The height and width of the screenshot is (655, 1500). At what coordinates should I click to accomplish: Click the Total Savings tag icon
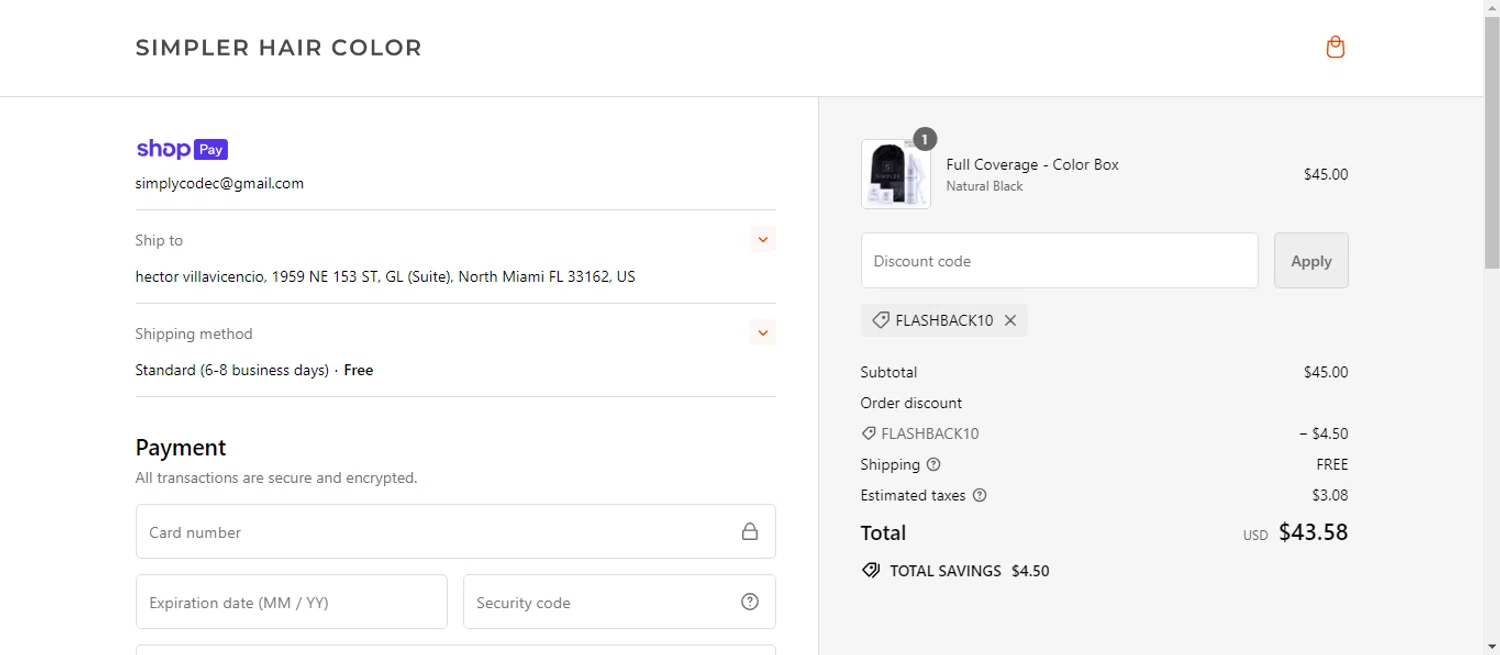pos(870,571)
